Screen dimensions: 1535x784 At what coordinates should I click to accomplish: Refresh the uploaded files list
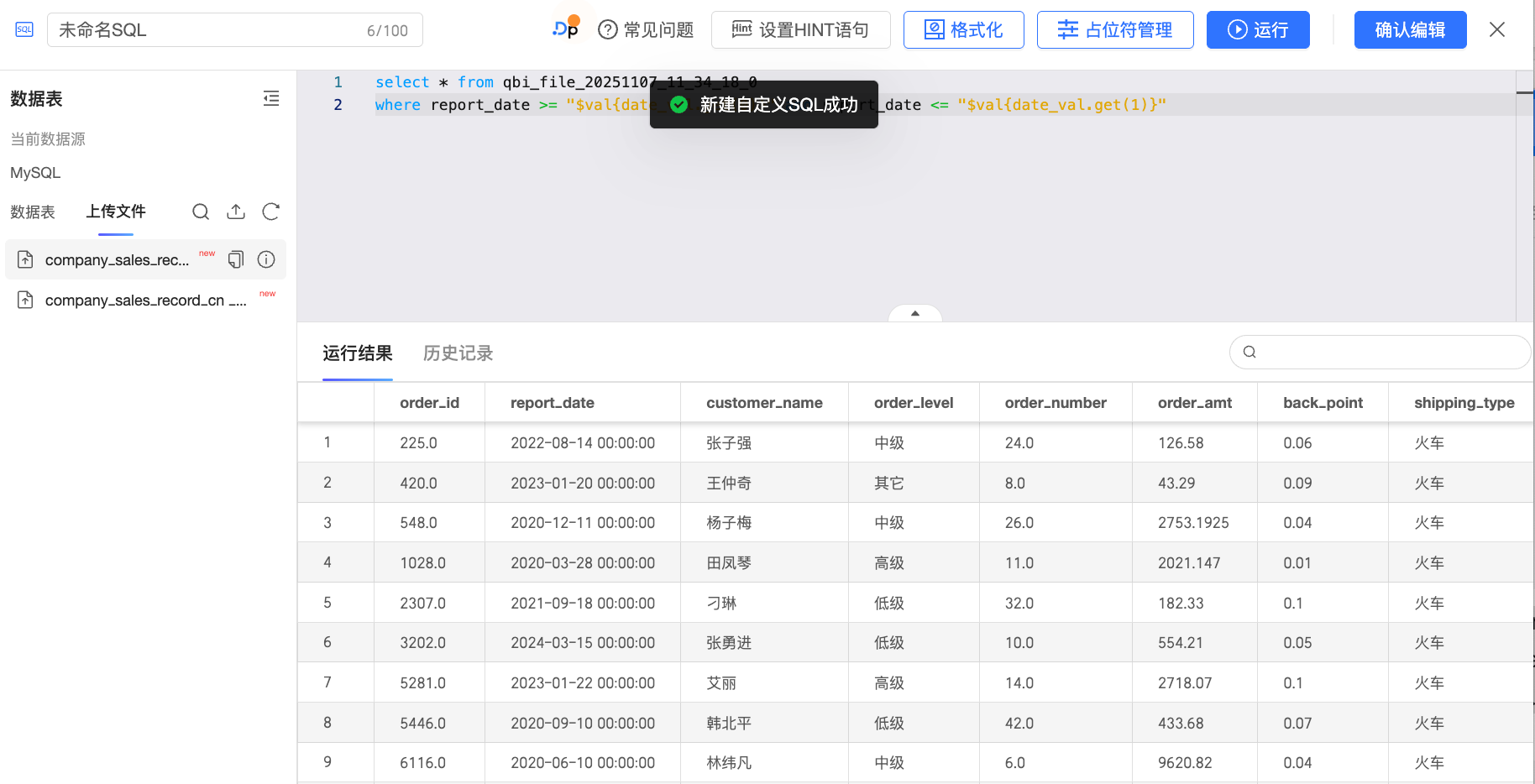270,212
